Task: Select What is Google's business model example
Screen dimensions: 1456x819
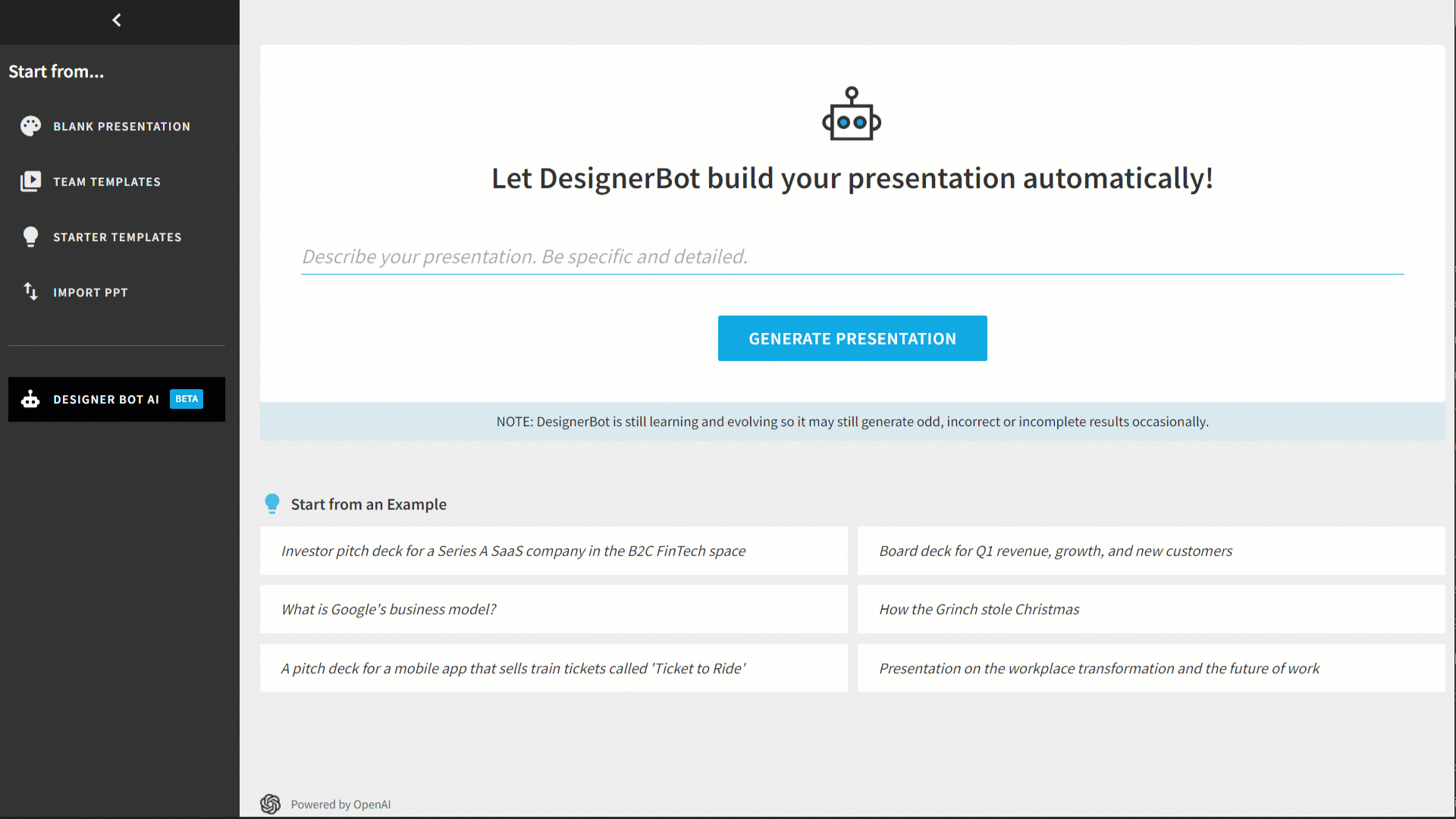Action: (554, 610)
